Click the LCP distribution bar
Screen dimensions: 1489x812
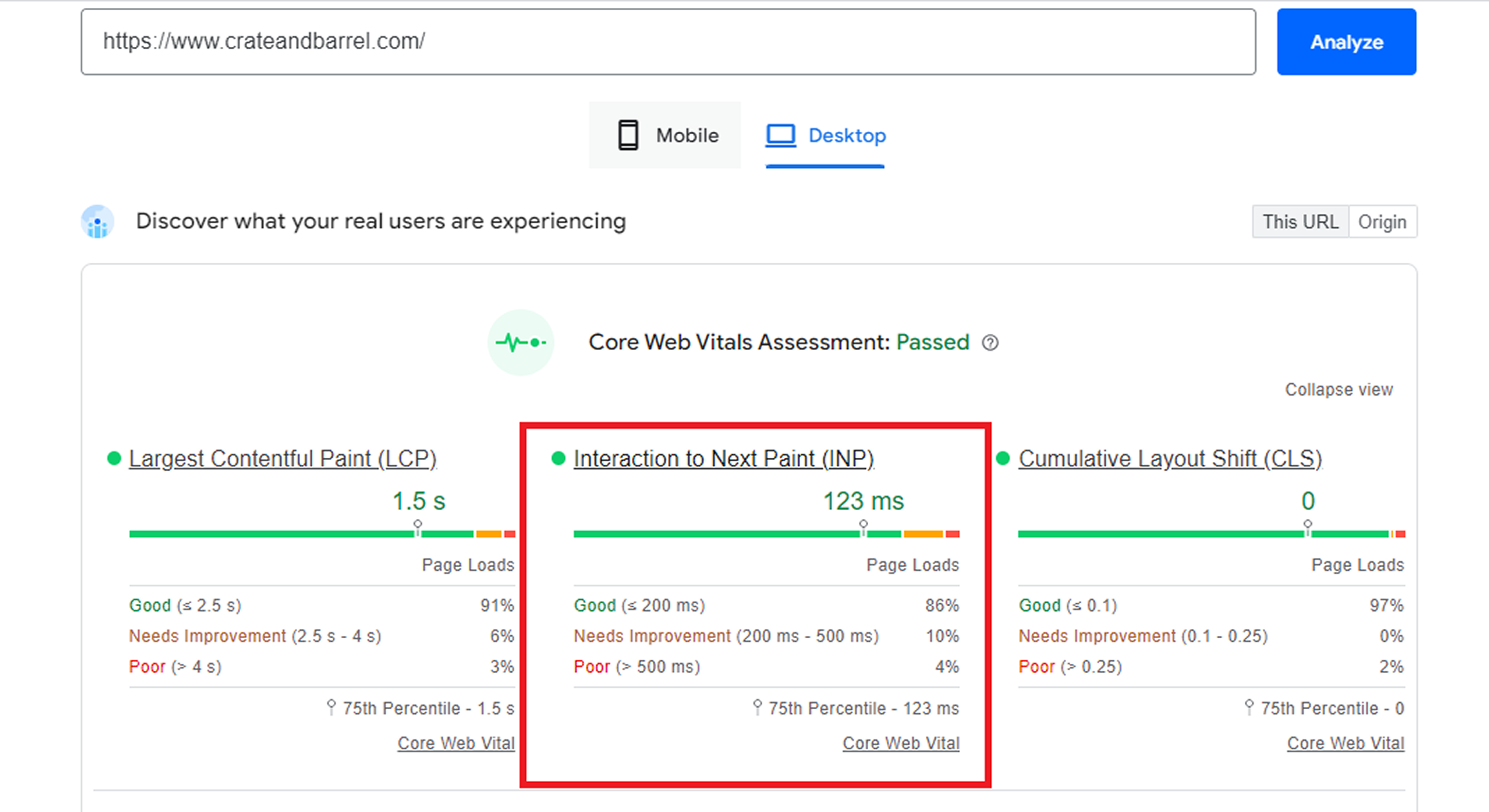pos(322,534)
